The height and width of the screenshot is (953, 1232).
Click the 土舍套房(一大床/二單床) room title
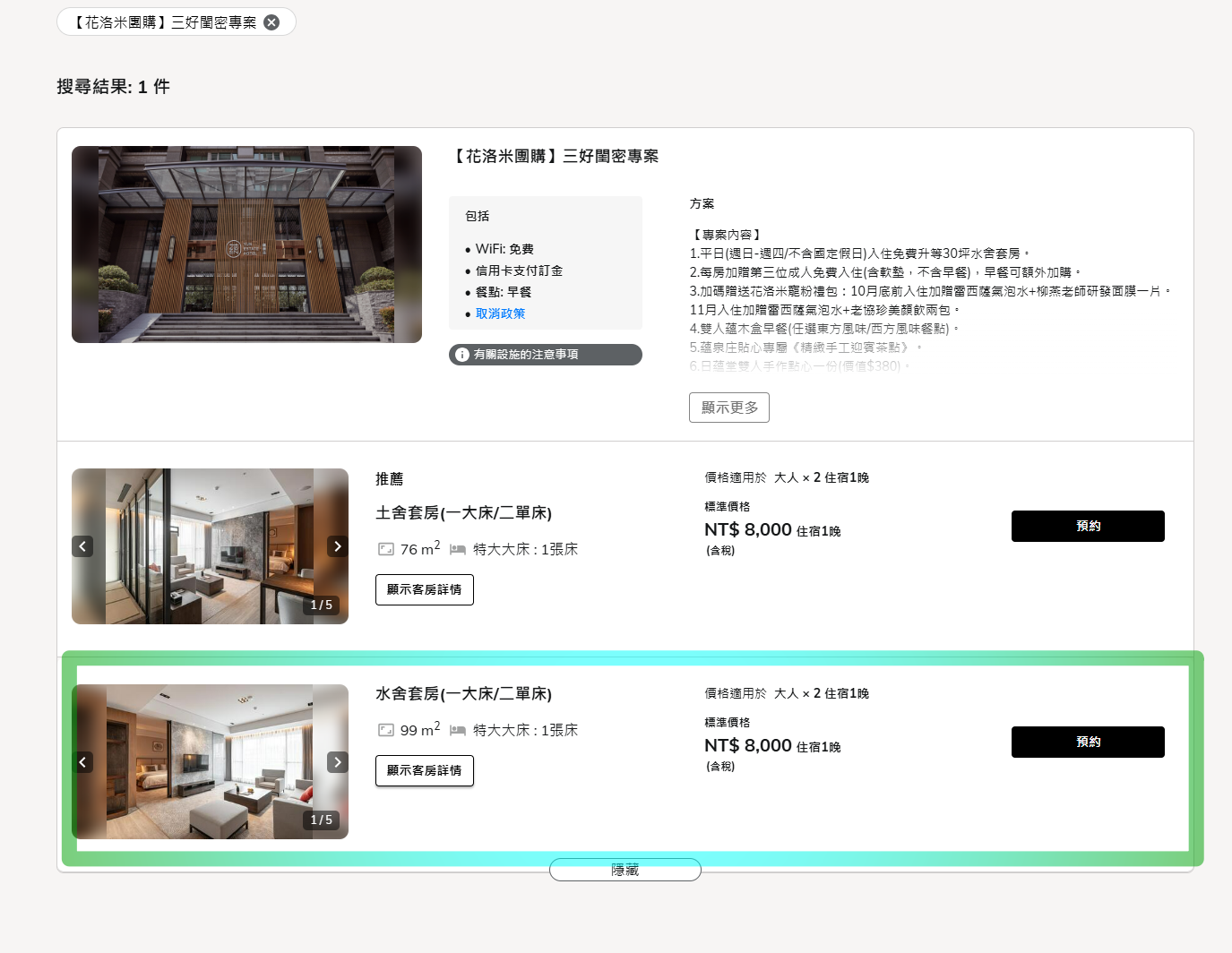(x=463, y=513)
